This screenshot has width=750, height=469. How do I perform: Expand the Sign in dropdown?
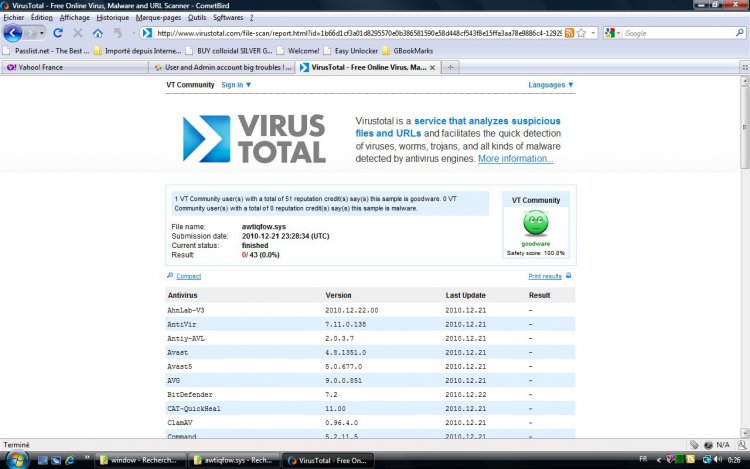[x=236, y=85]
